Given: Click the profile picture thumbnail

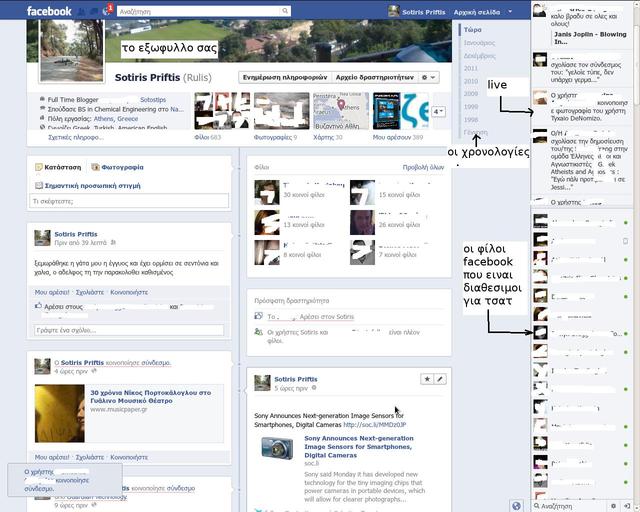Looking at the screenshot, I should [72, 50].
